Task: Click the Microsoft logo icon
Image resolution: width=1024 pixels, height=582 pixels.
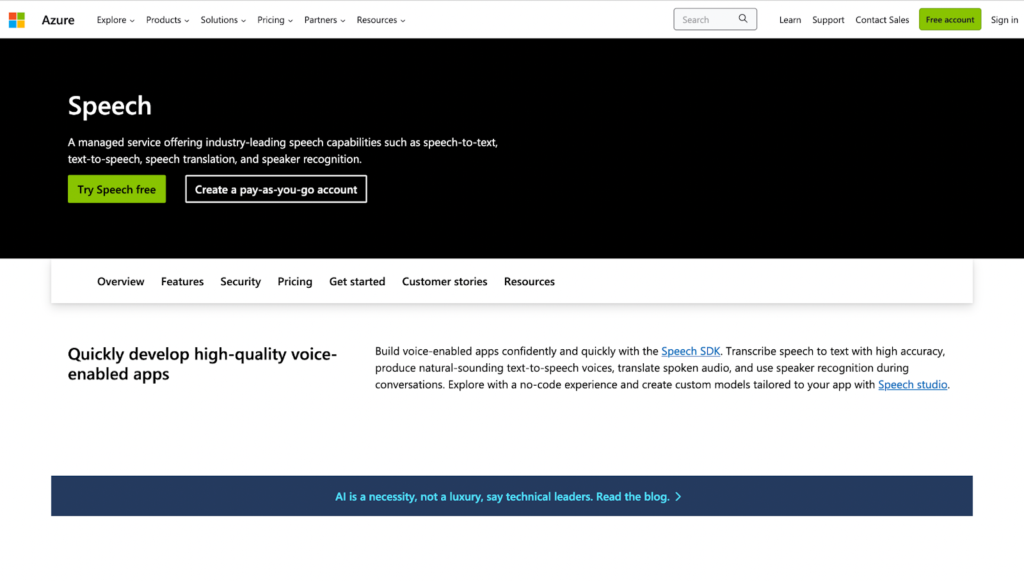Action: (x=17, y=20)
